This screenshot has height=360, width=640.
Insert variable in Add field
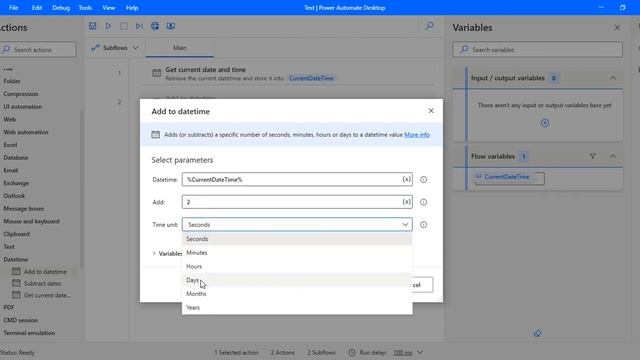tap(407, 202)
